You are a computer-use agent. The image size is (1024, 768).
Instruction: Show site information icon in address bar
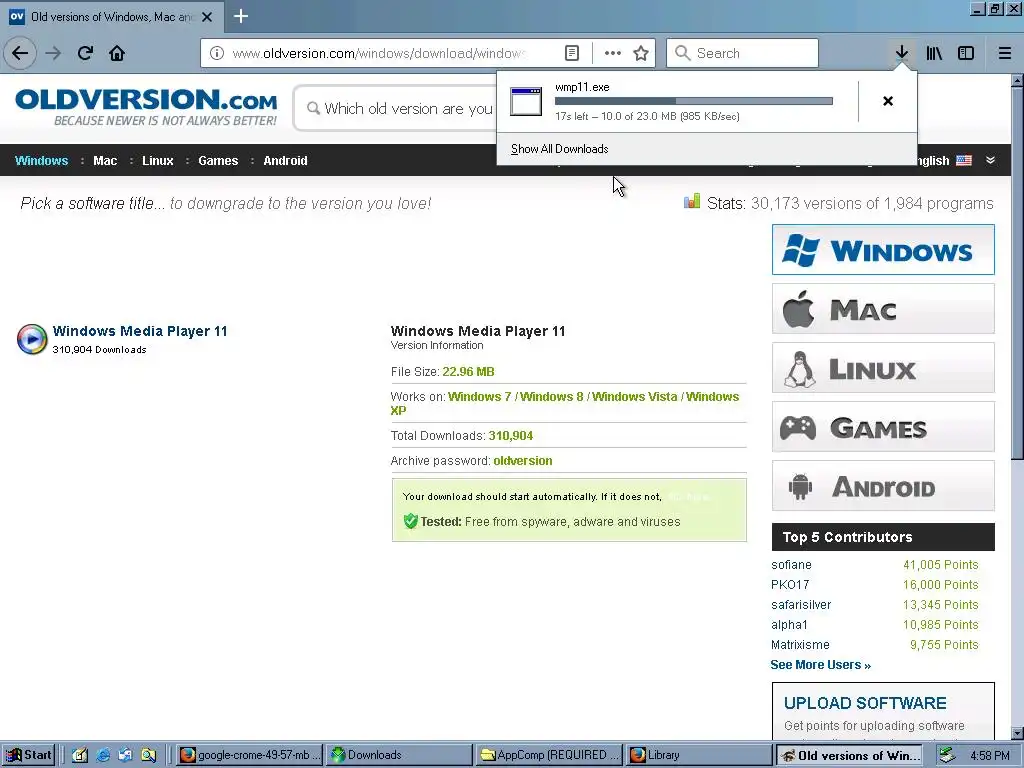pyautogui.click(x=217, y=53)
